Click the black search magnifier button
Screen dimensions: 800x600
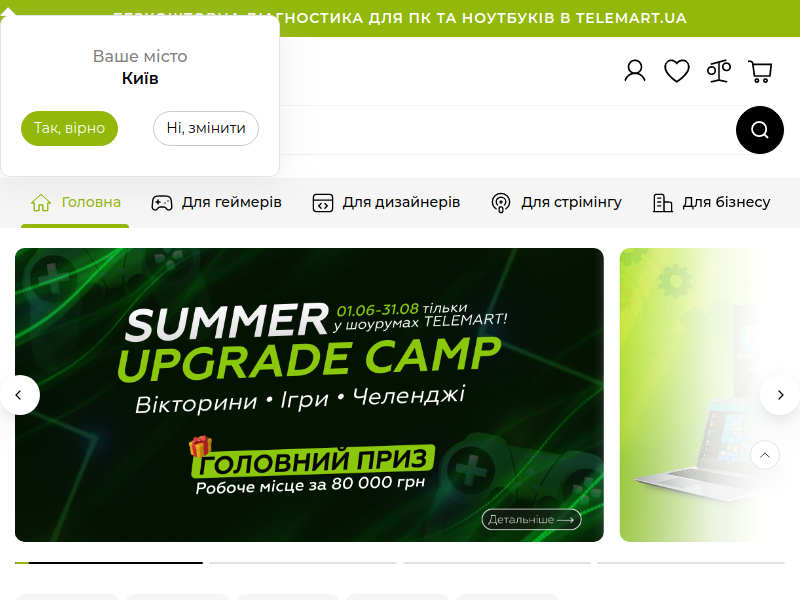[x=760, y=130]
